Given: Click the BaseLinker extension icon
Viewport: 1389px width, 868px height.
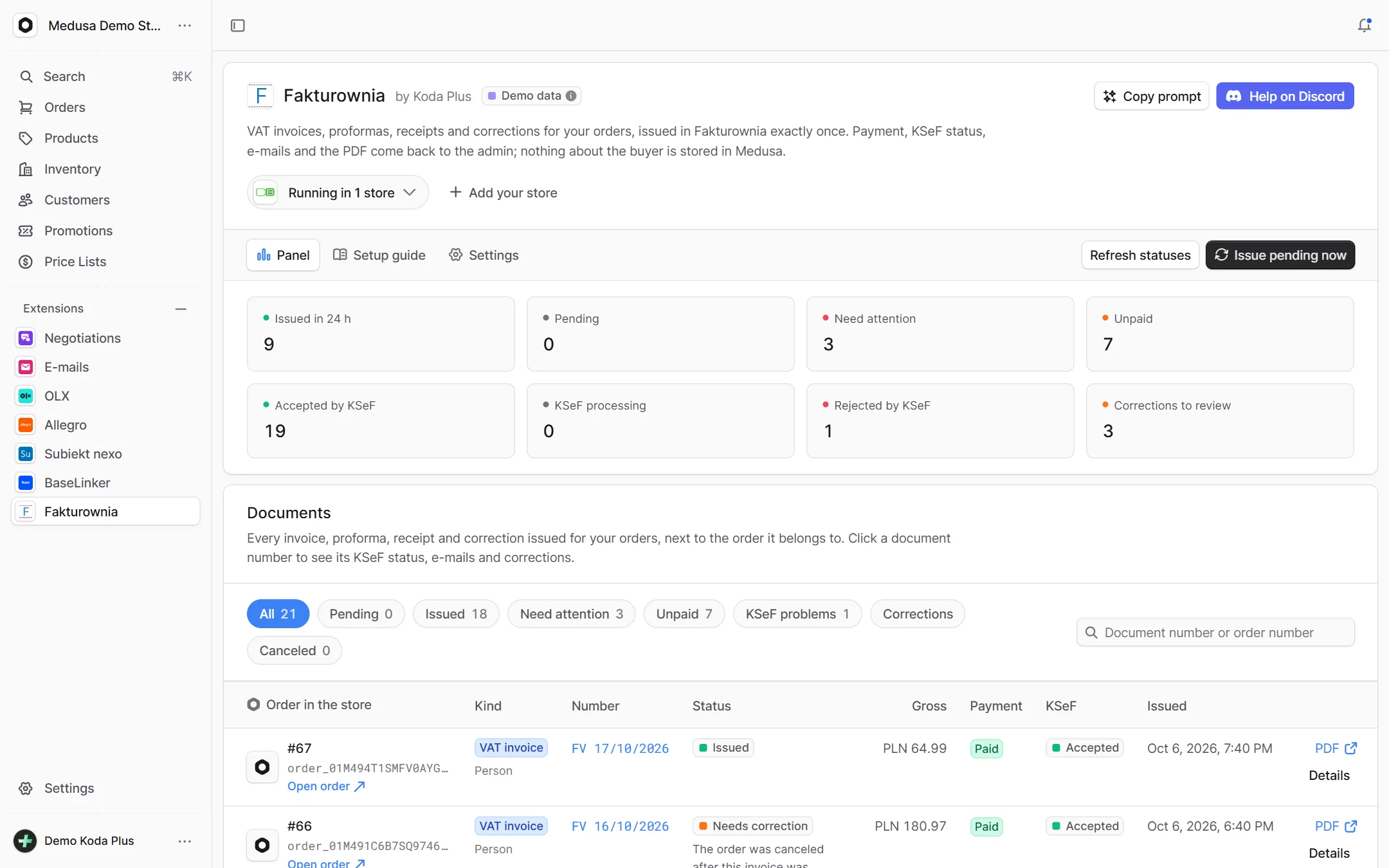Looking at the screenshot, I should [x=26, y=483].
